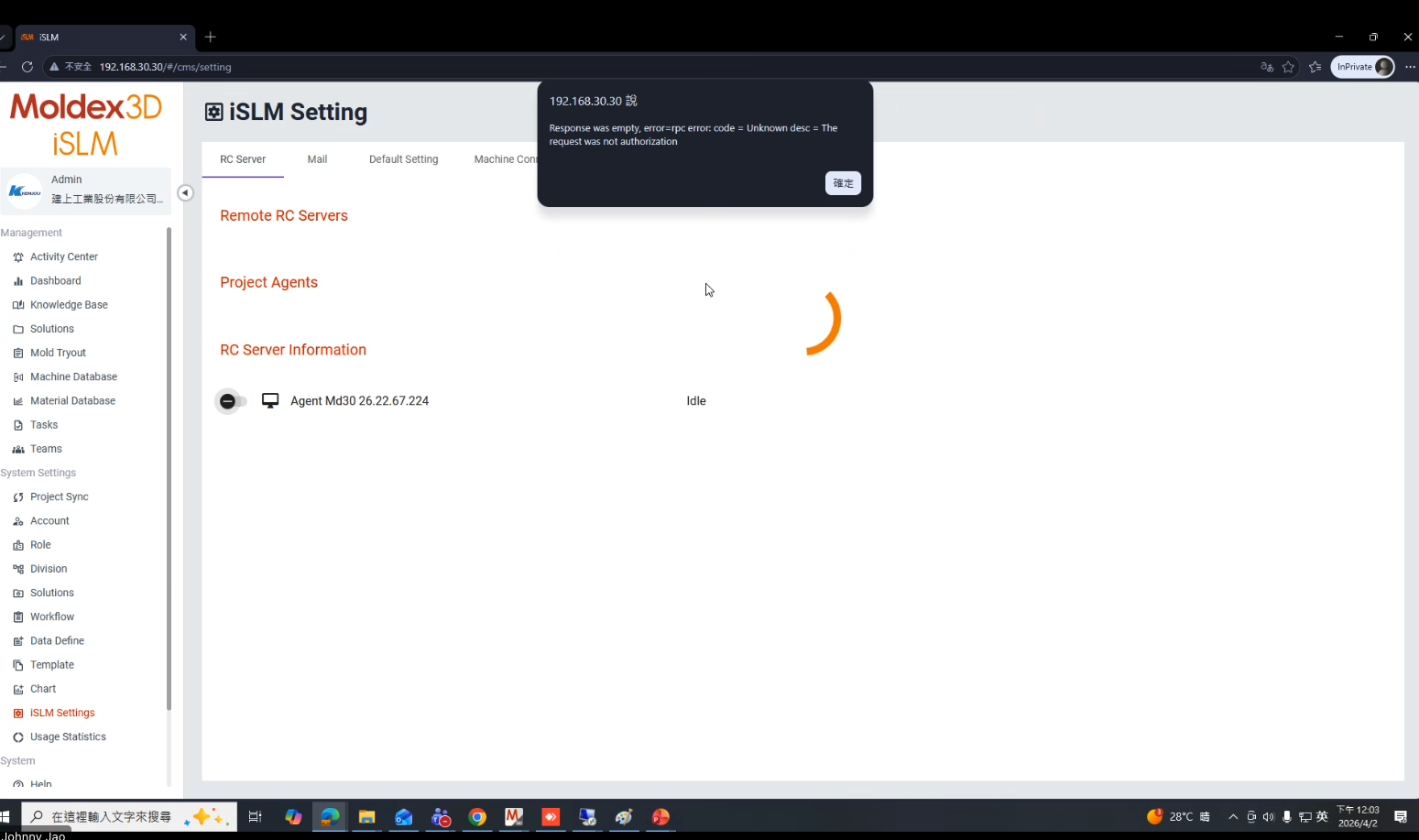This screenshot has height=840, width=1419.
Task: Open the InPrivate profile button
Action: [x=1362, y=67]
